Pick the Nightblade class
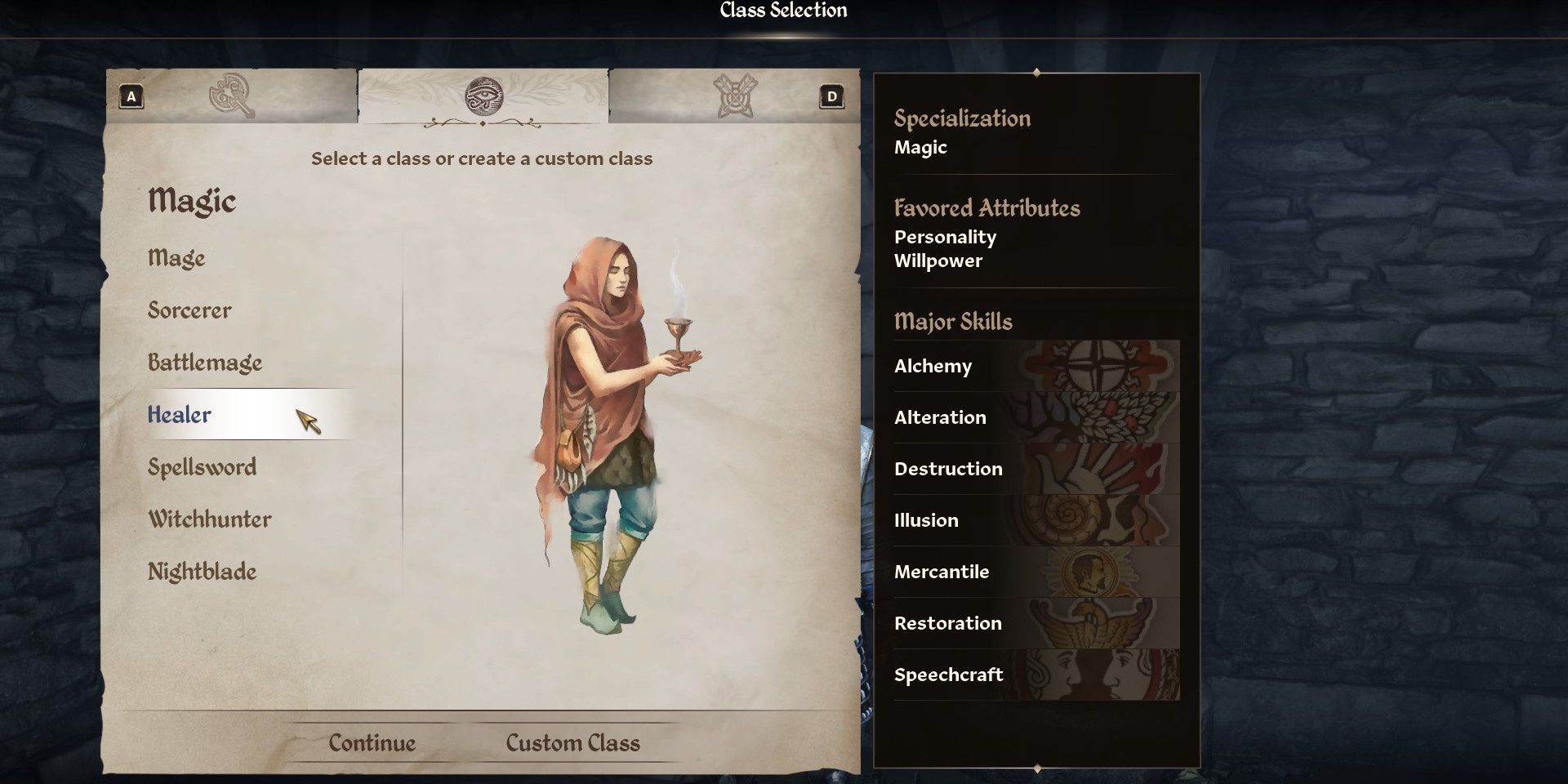The width and height of the screenshot is (1568, 784). 202,572
